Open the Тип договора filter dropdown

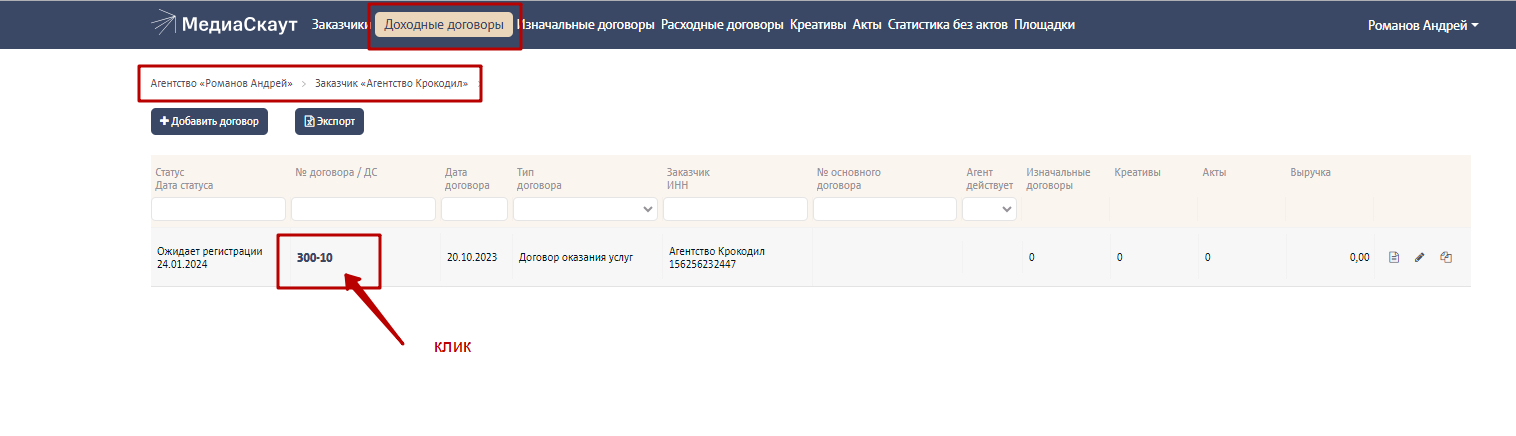coord(585,209)
